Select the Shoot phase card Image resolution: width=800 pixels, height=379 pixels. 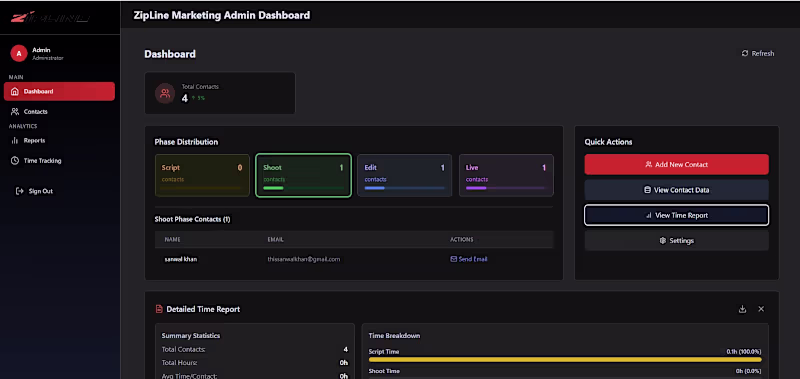point(303,175)
